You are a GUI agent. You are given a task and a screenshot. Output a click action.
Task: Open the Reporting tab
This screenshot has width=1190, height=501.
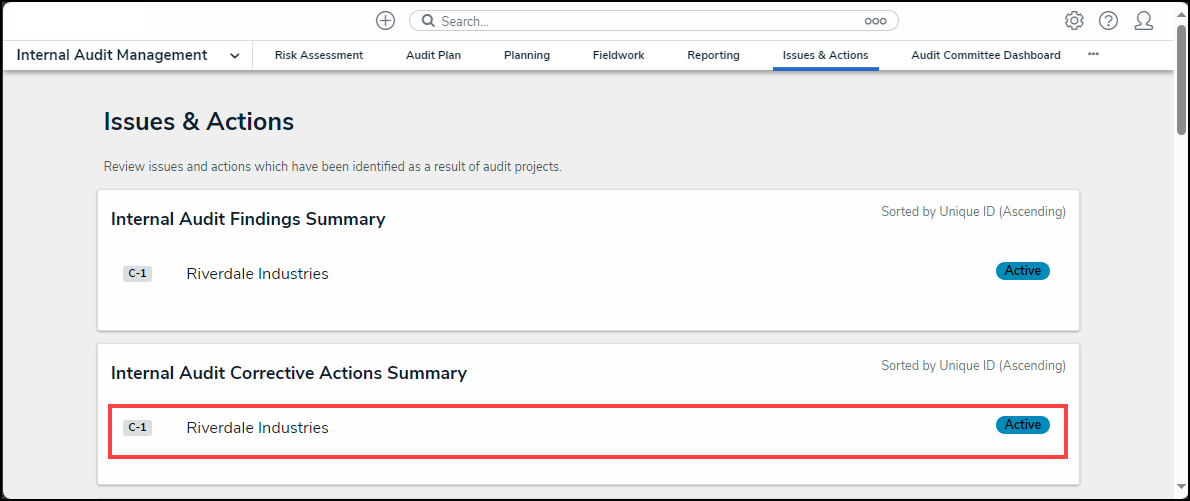click(713, 56)
